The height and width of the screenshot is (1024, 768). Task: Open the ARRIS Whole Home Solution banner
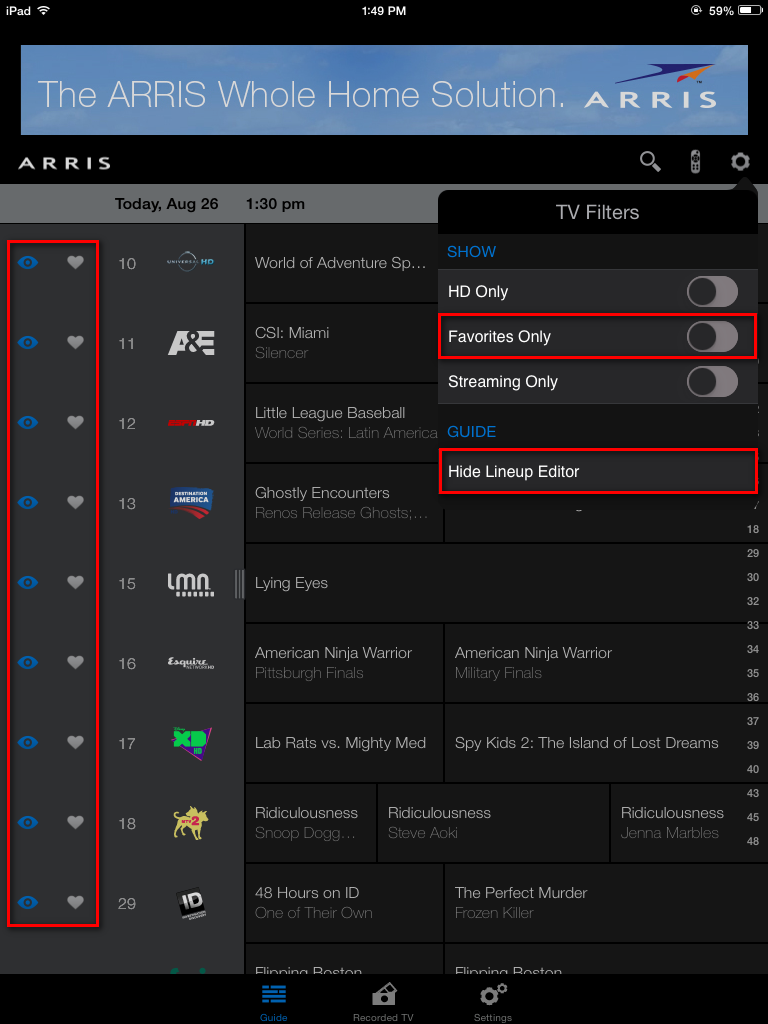click(384, 90)
